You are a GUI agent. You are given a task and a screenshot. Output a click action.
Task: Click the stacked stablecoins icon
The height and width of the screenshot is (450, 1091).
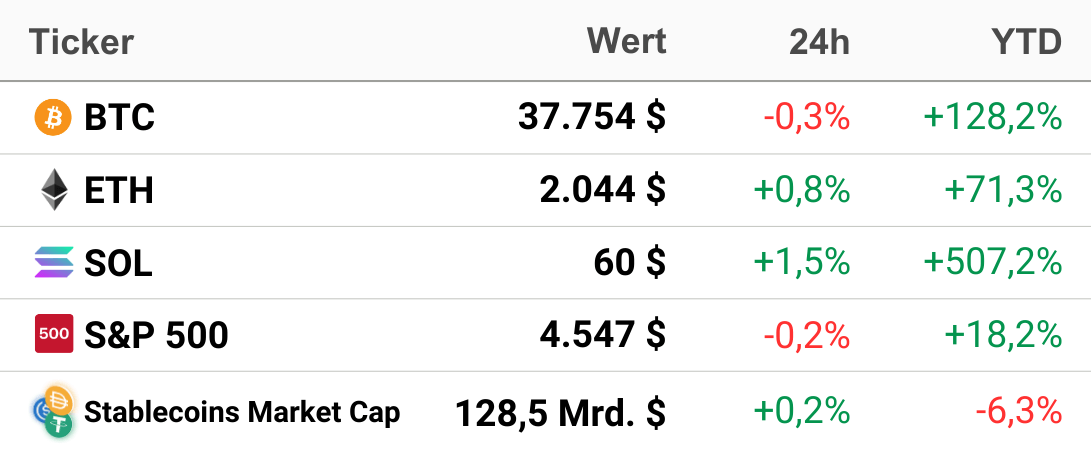(x=53, y=412)
